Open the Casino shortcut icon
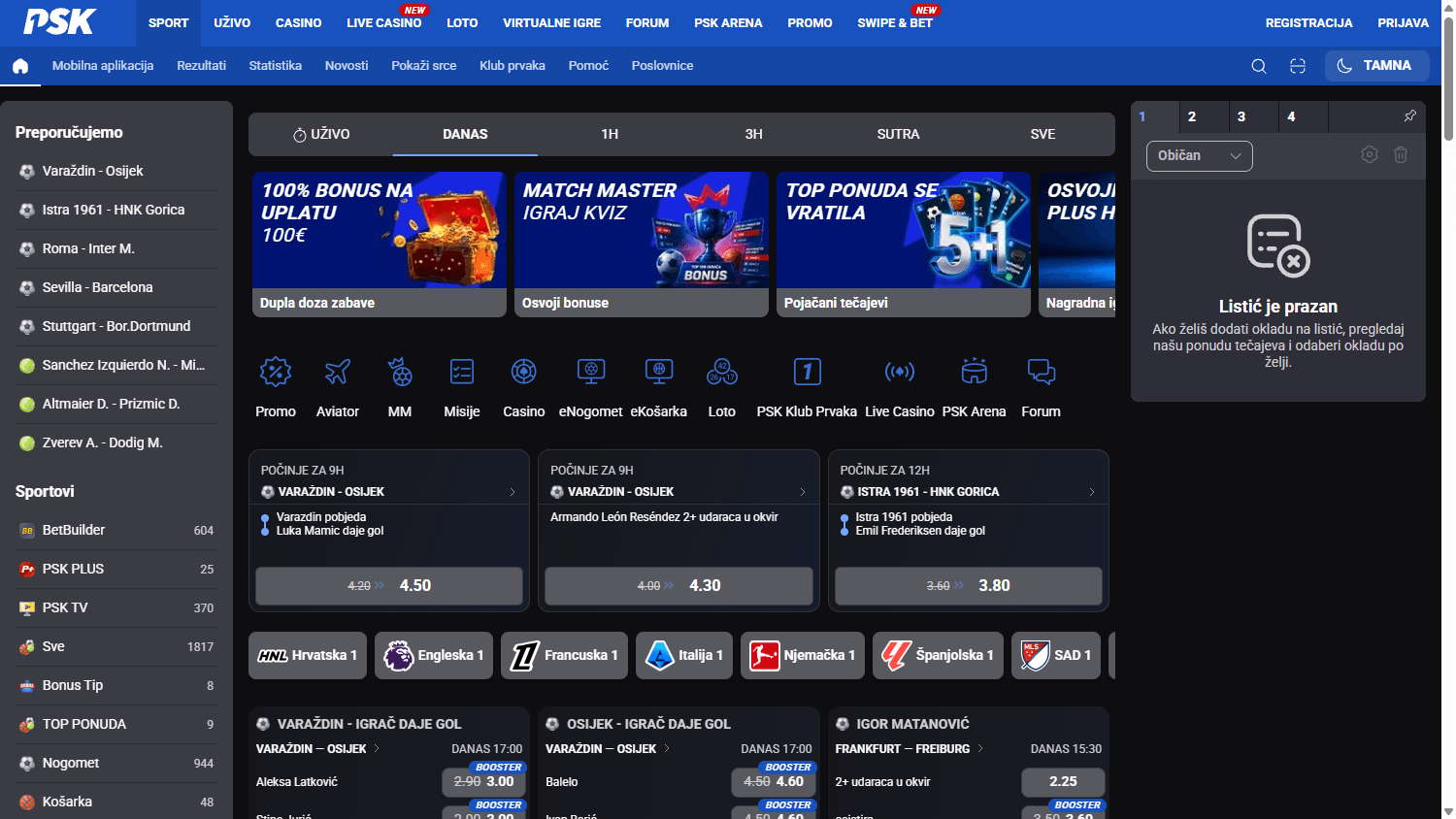This screenshot has height=819, width=1456. [524, 372]
